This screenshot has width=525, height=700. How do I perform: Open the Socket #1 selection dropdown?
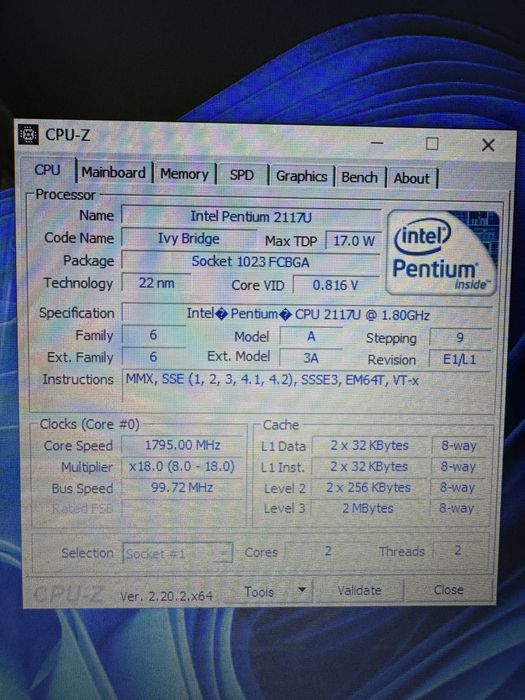click(177, 554)
